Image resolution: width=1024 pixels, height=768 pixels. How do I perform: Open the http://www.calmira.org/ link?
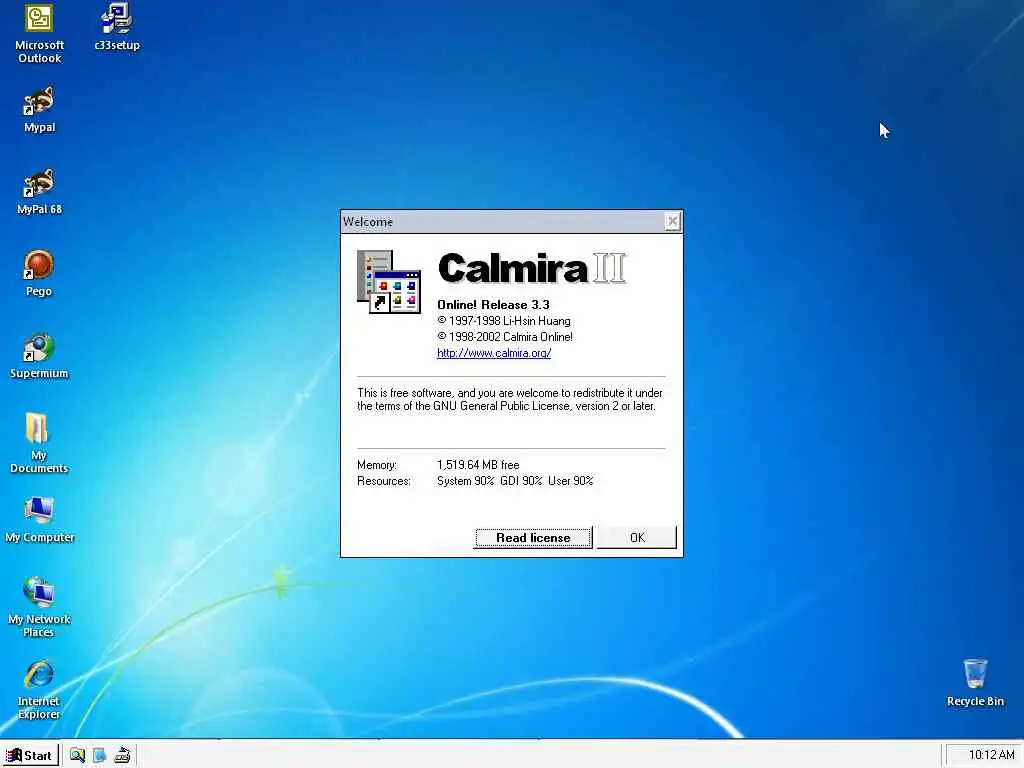[x=494, y=353]
